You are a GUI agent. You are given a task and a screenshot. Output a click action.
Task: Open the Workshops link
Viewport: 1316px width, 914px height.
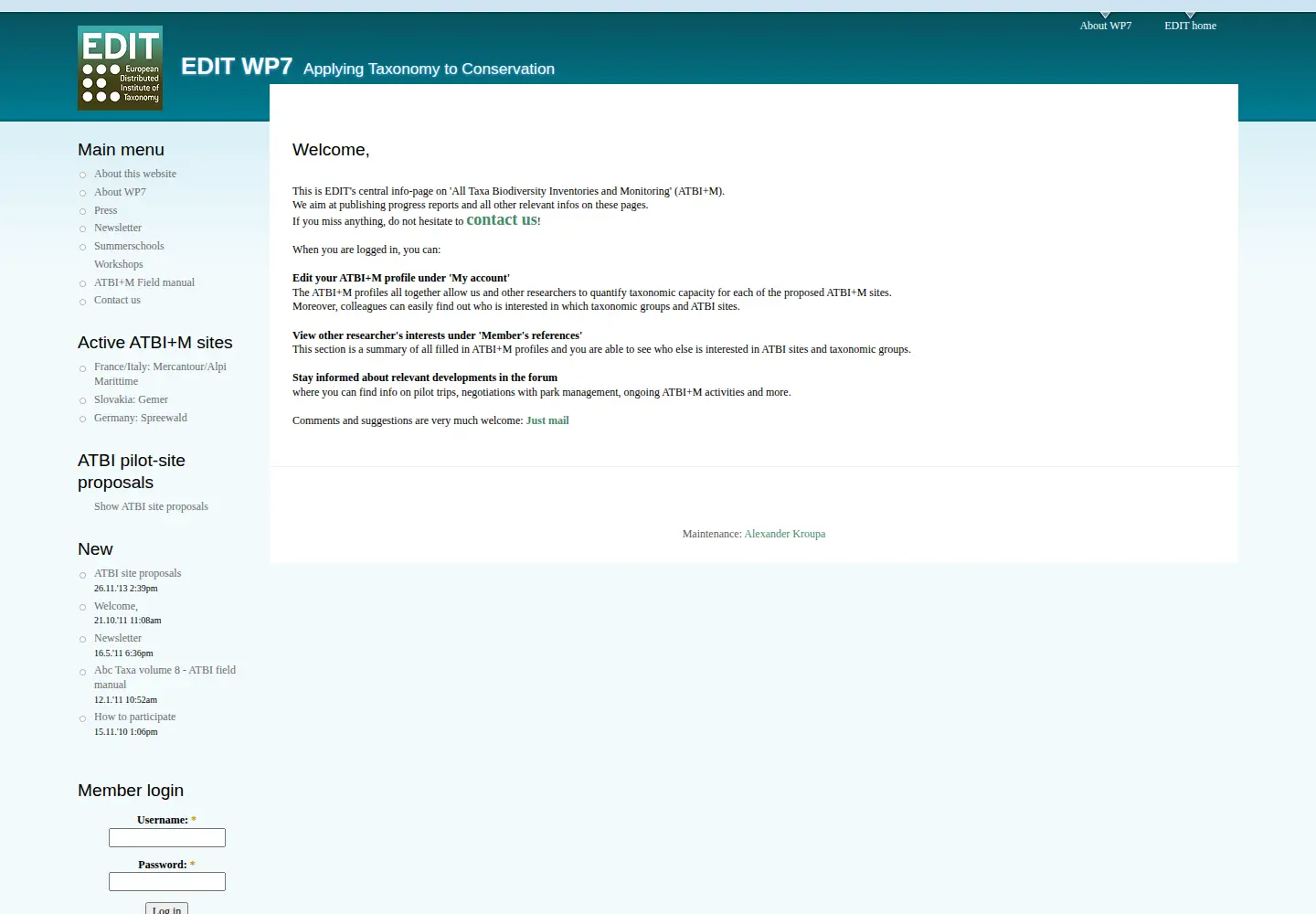(x=118, y=264)
